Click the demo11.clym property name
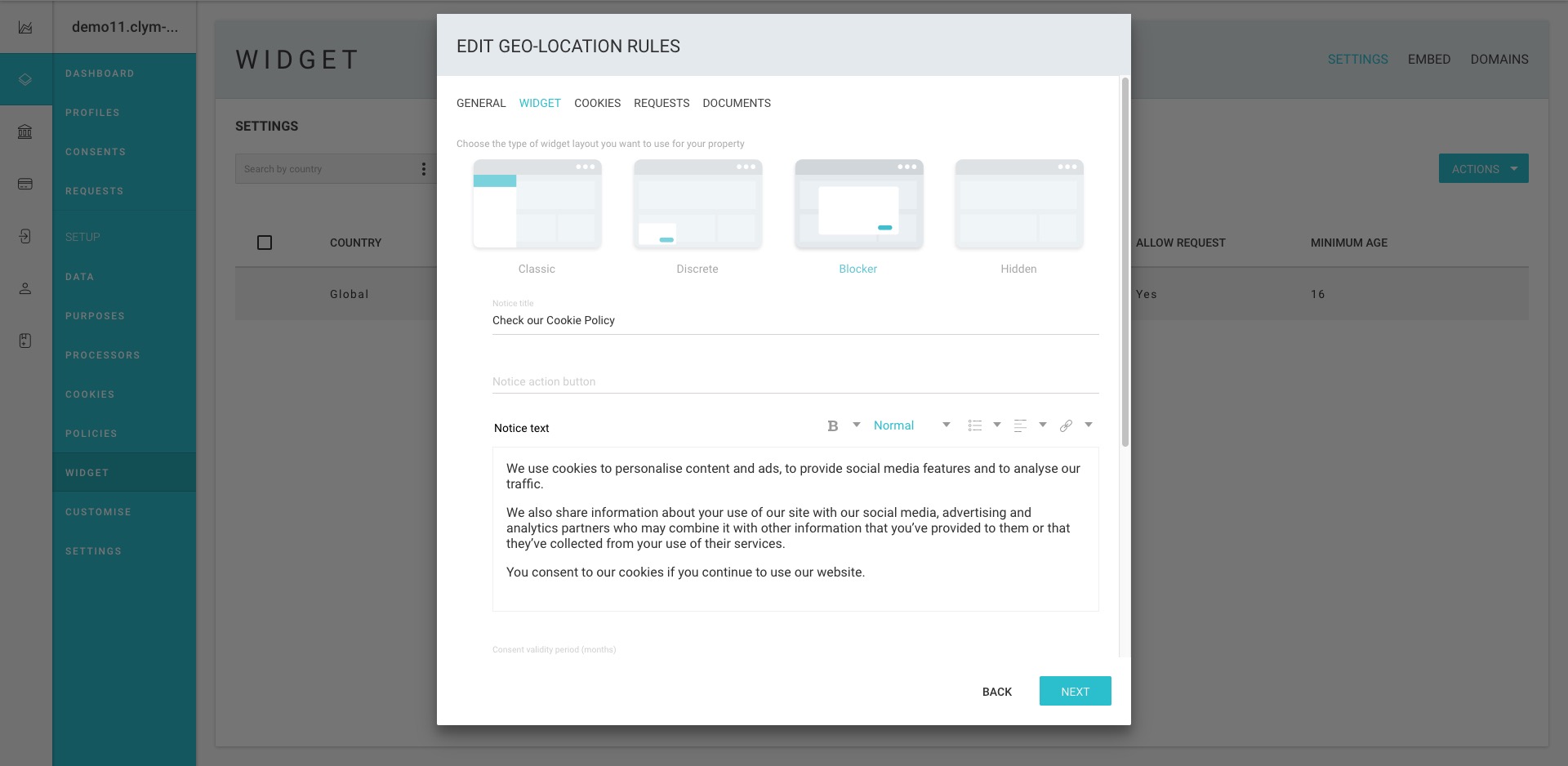This screenshot has width=1568, height=766. point(125,27)
